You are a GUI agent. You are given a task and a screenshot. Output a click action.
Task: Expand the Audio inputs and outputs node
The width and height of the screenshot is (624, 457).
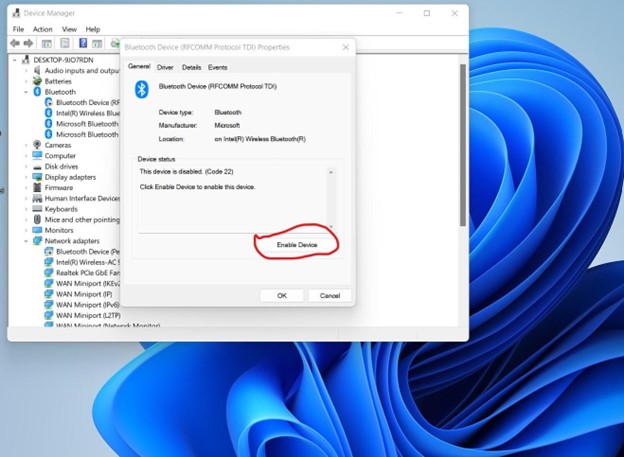pos(26,71)
